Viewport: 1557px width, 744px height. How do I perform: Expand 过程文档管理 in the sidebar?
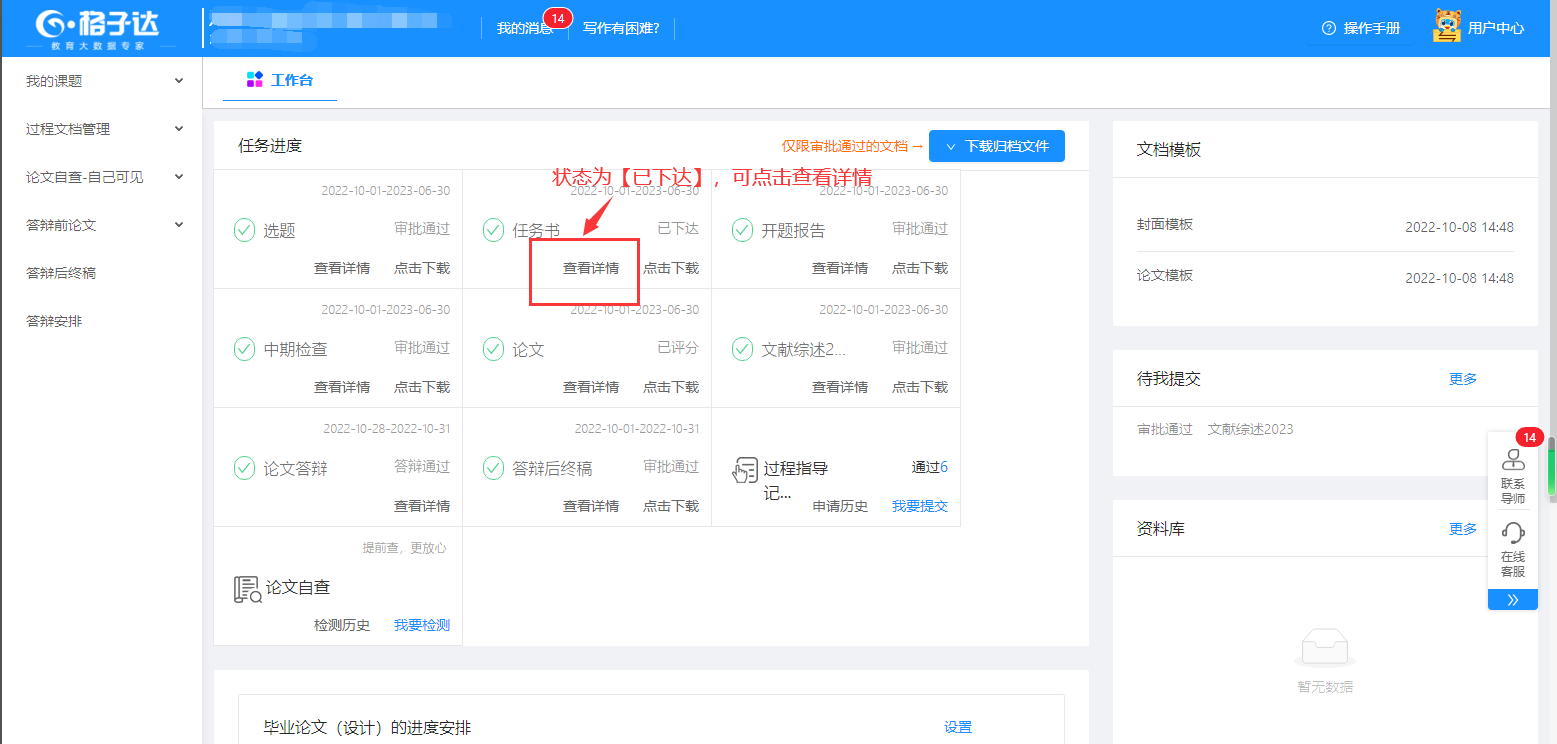179,129
